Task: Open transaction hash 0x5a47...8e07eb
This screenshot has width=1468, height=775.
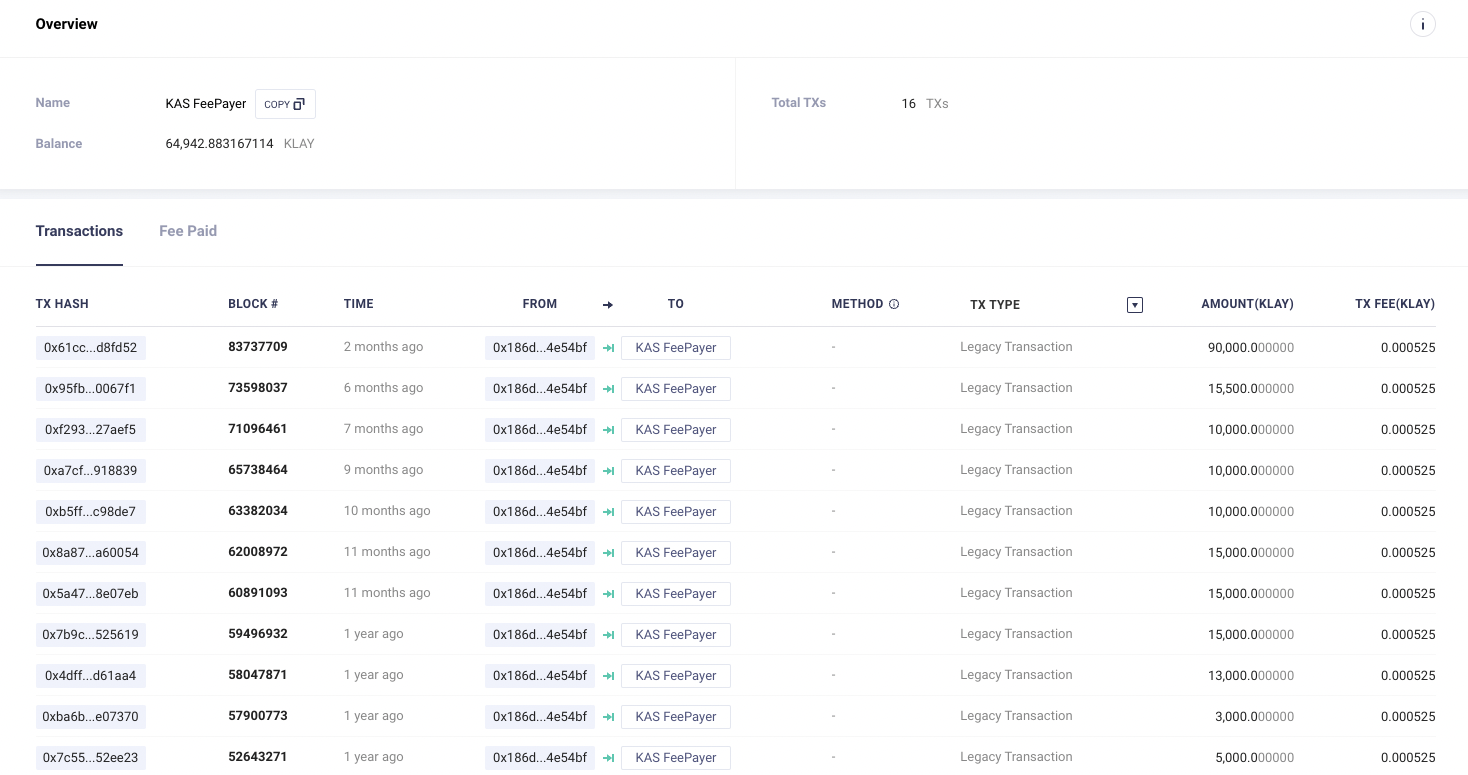Action: 91,594
